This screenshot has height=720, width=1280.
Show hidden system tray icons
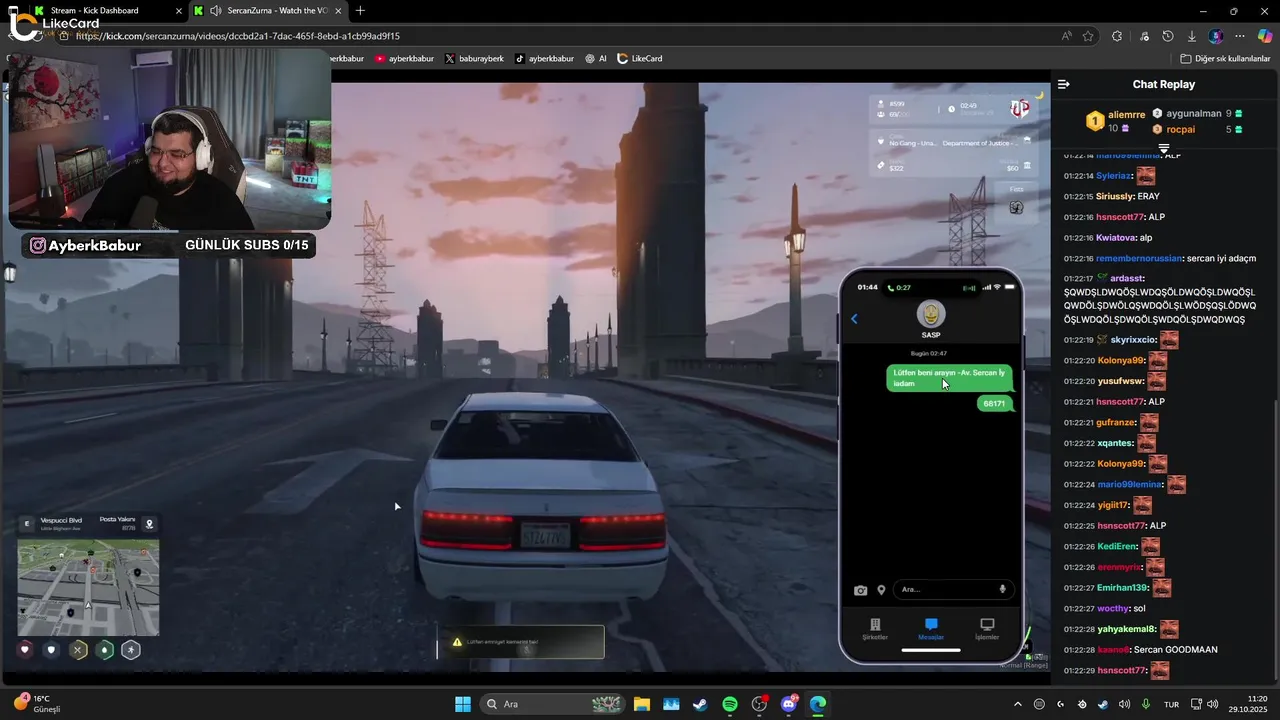[1018, 704]
